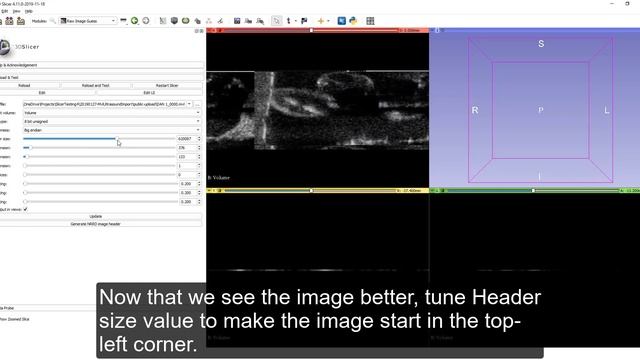Open the Python interactor icon
The width and height of the screenshot is (640, 360).
click(353, 21)
